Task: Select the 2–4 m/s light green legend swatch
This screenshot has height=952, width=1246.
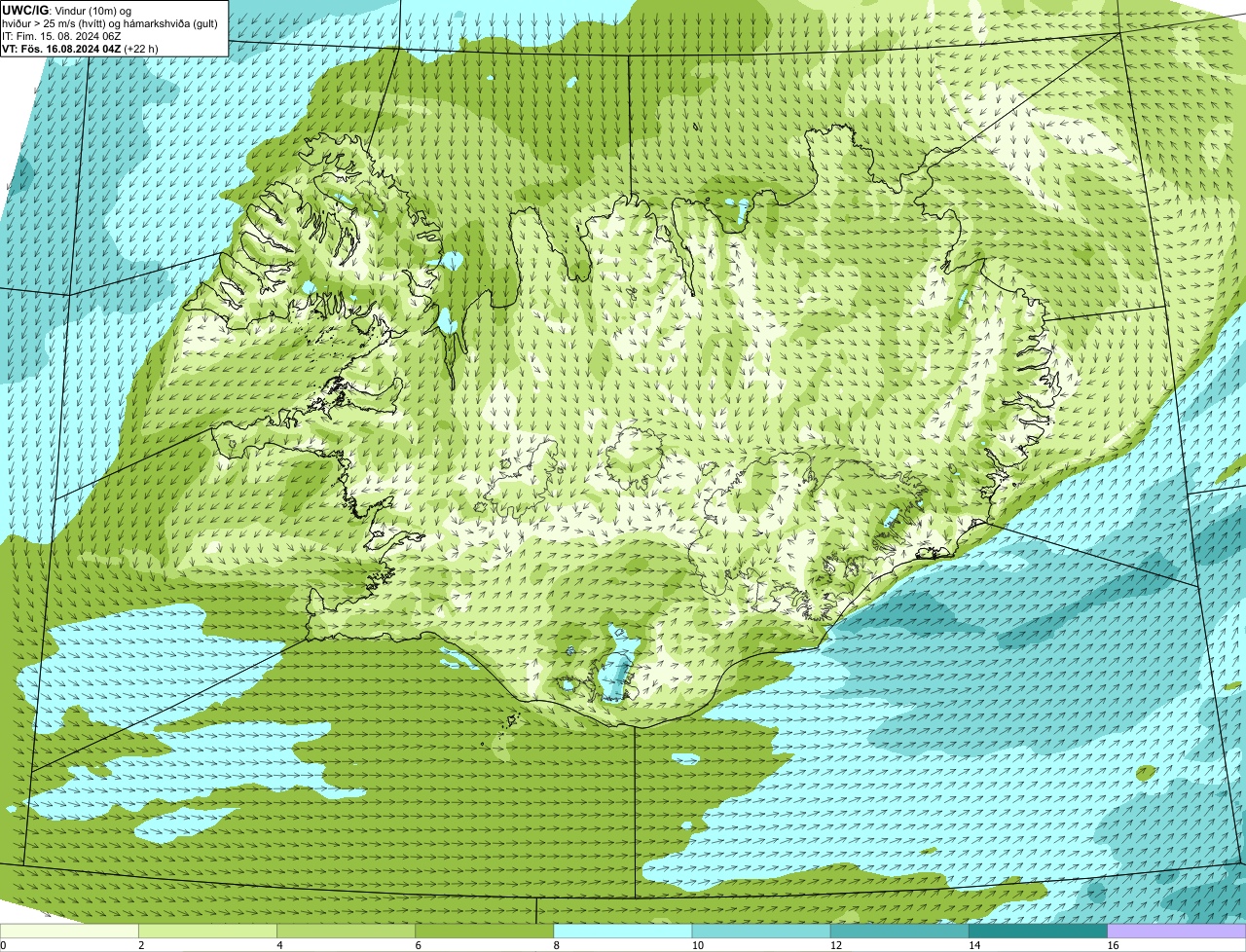Action: 207,931
